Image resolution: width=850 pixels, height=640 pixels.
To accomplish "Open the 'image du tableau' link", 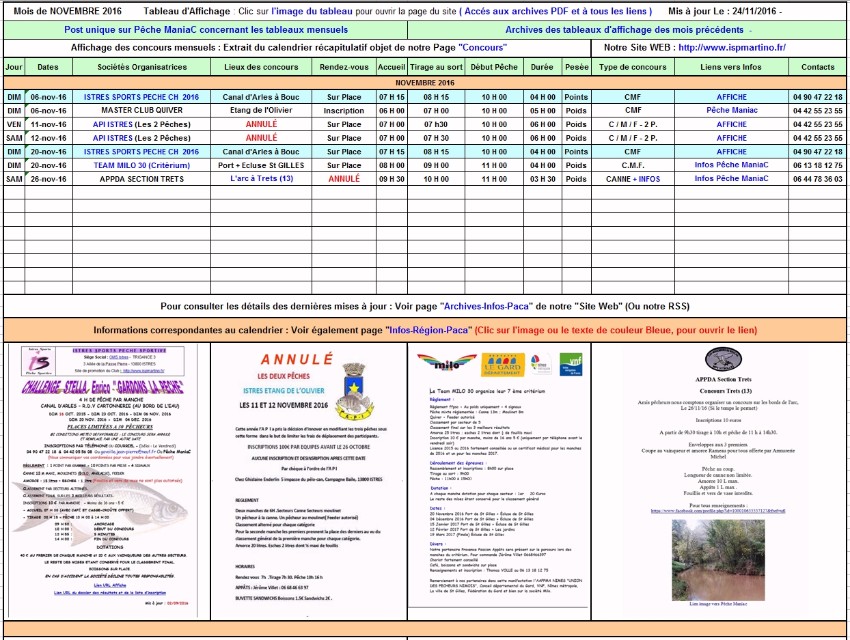I will pyautogui.click(x=312, y=11).
